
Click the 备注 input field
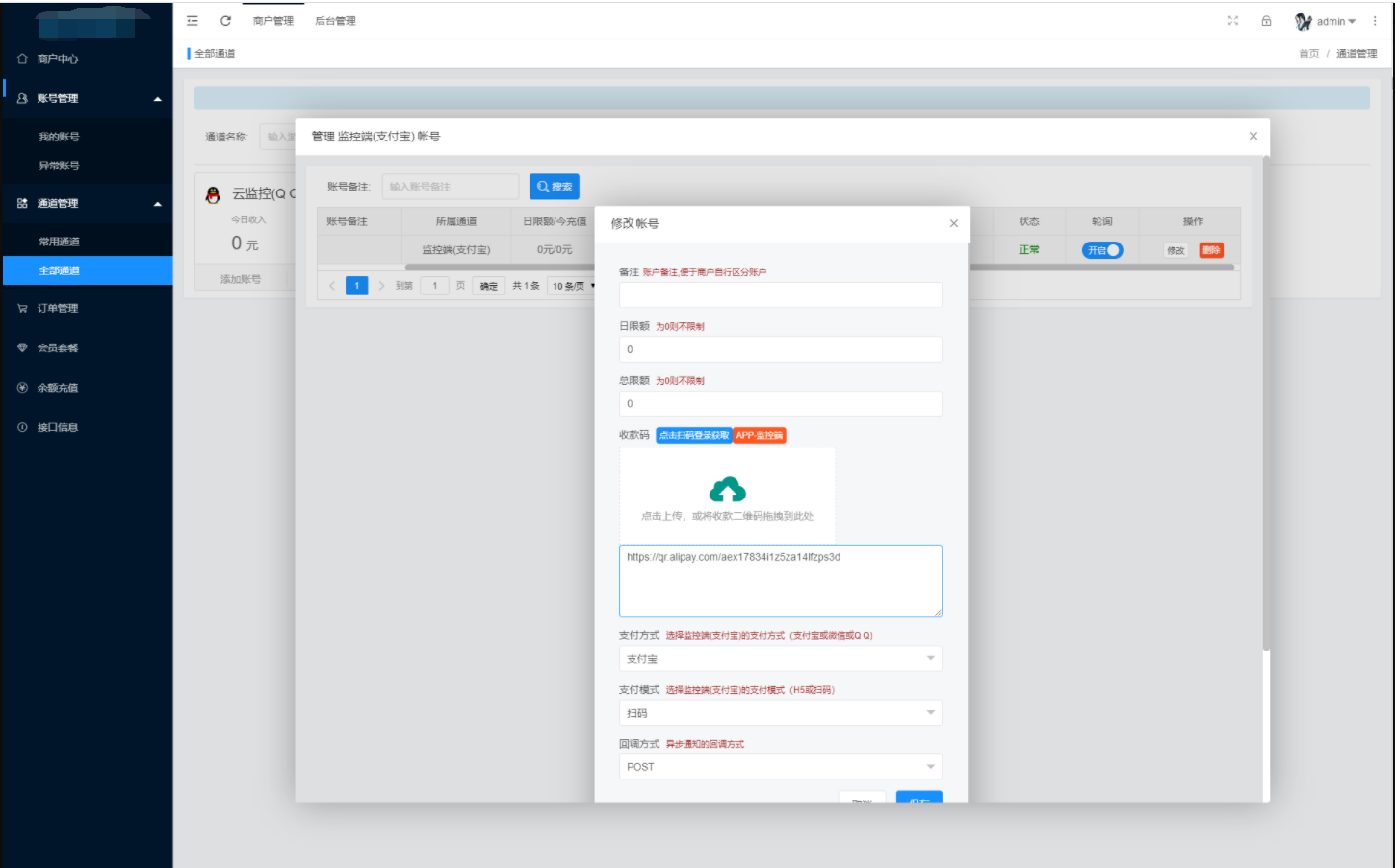780,295
